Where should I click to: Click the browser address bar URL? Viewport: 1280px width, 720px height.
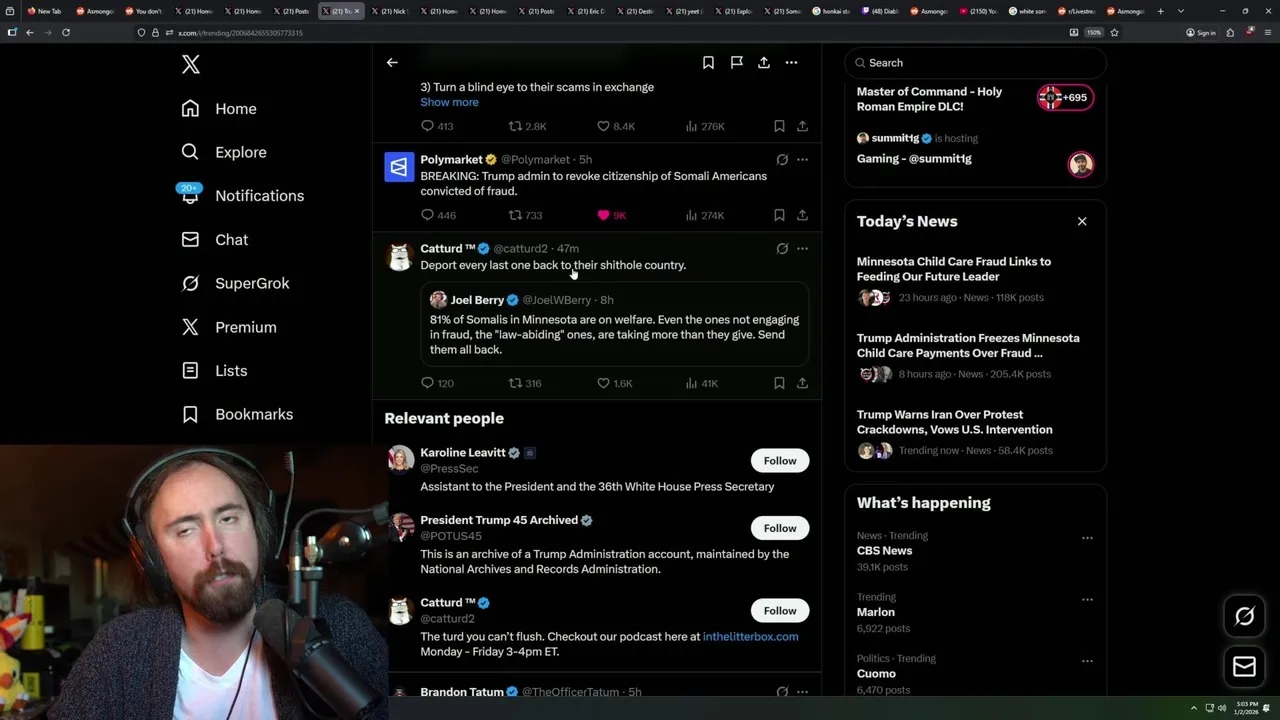tap(240, 33)
